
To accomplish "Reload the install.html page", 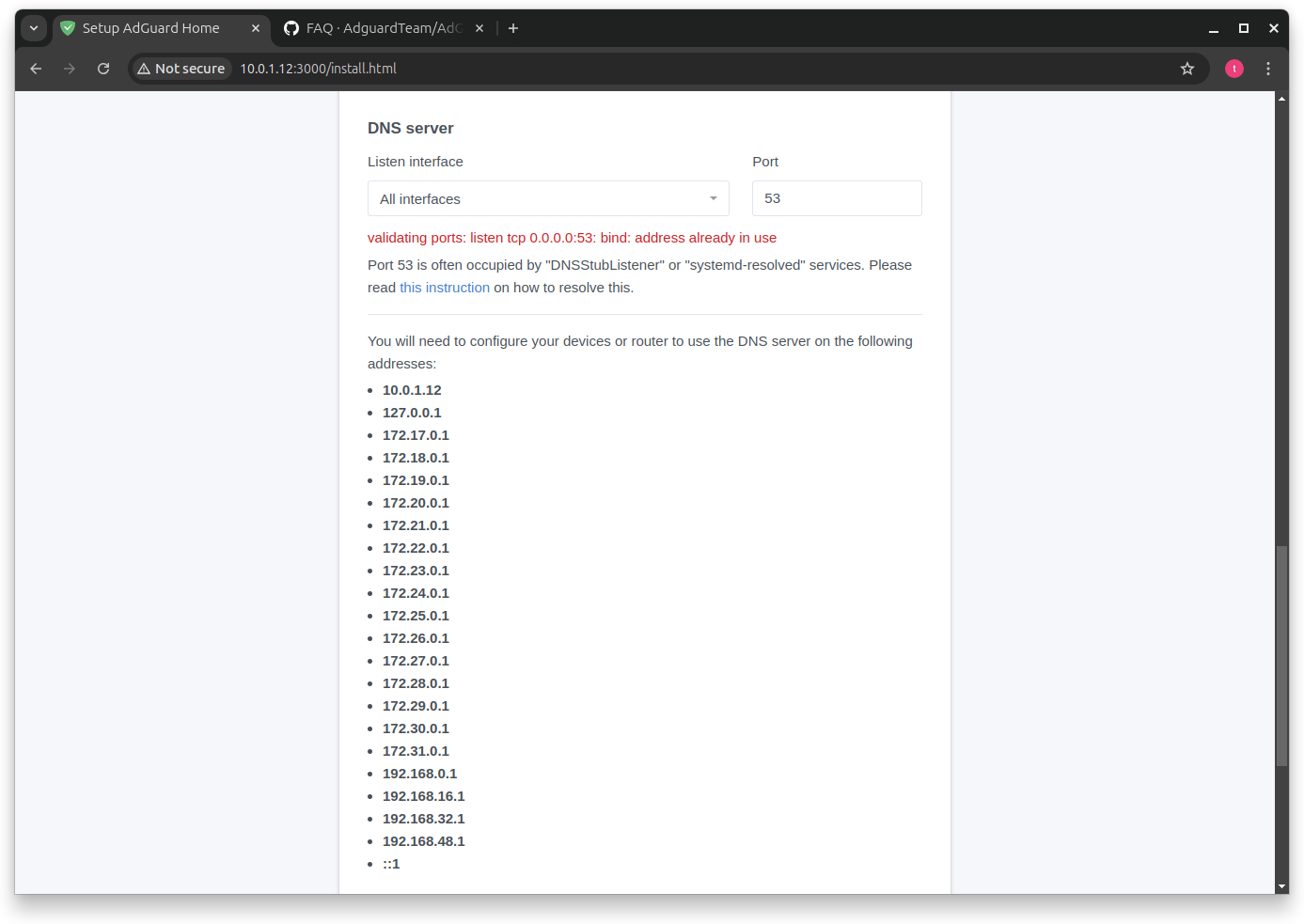I will (103, 68).
